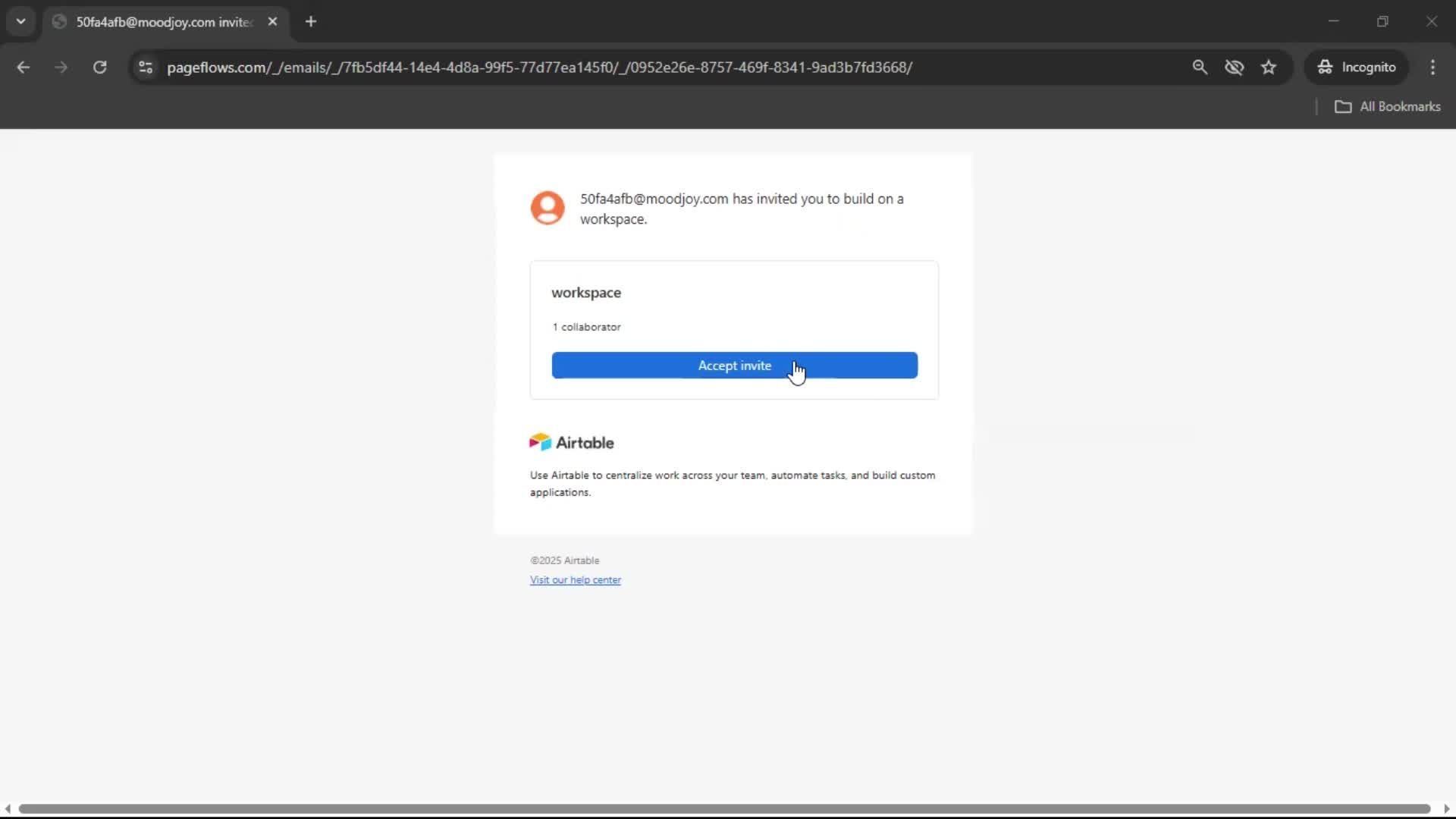
Task: Click the Airtable logo
Action: (x=572, y=442)
